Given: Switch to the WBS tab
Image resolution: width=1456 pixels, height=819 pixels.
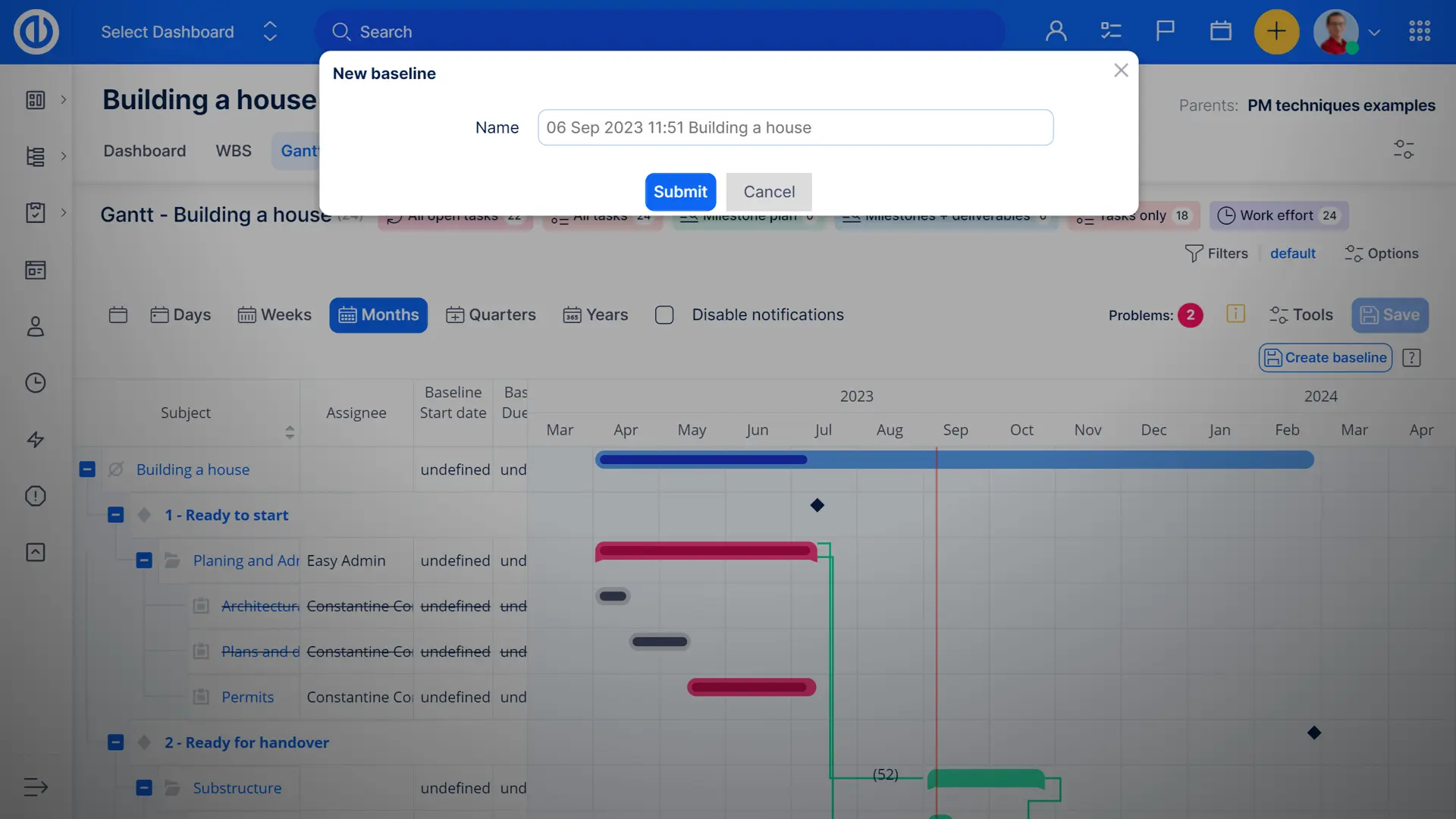Looking at the screenshot, I should coord(233,151).
